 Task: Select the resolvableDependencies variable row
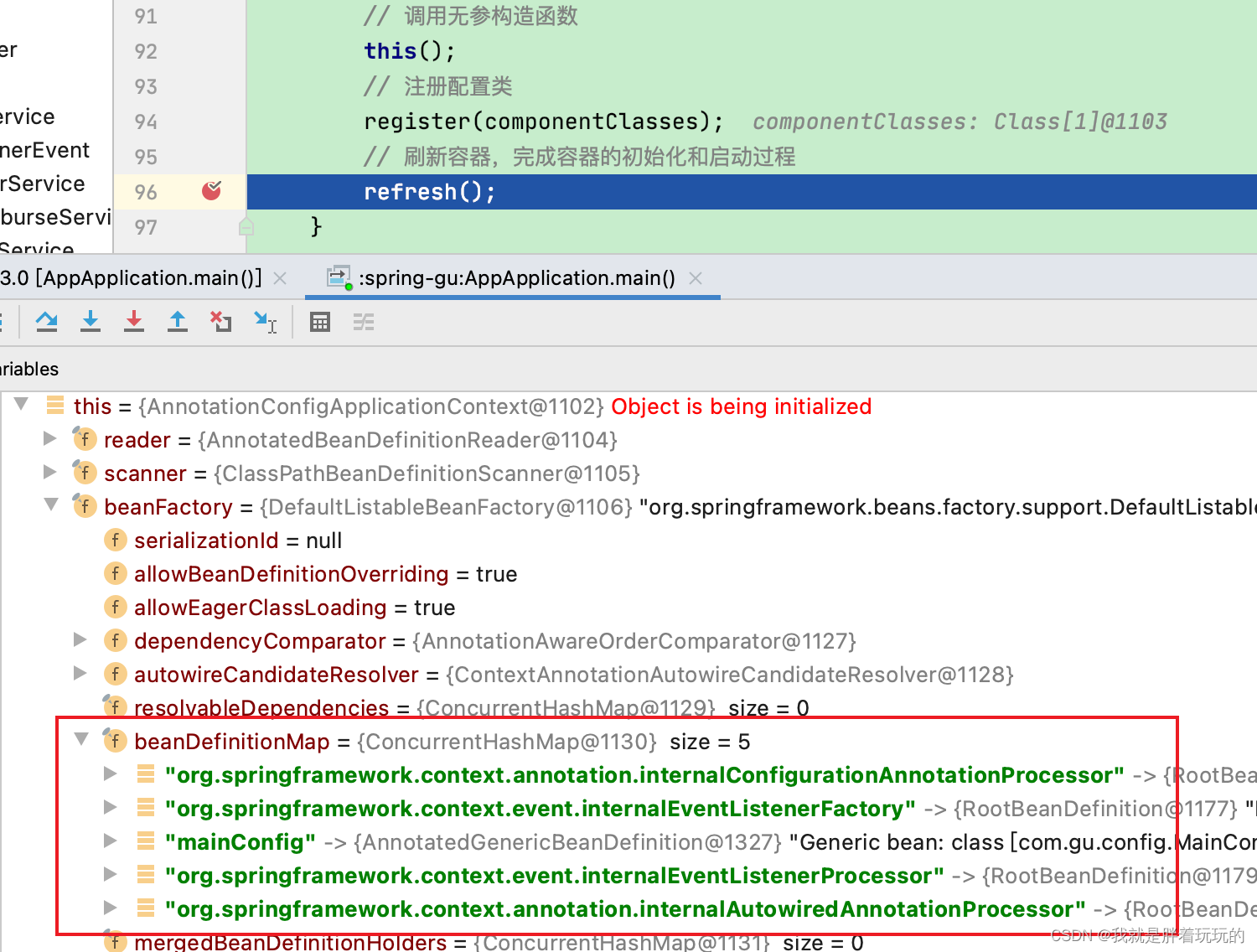(628, 708)
